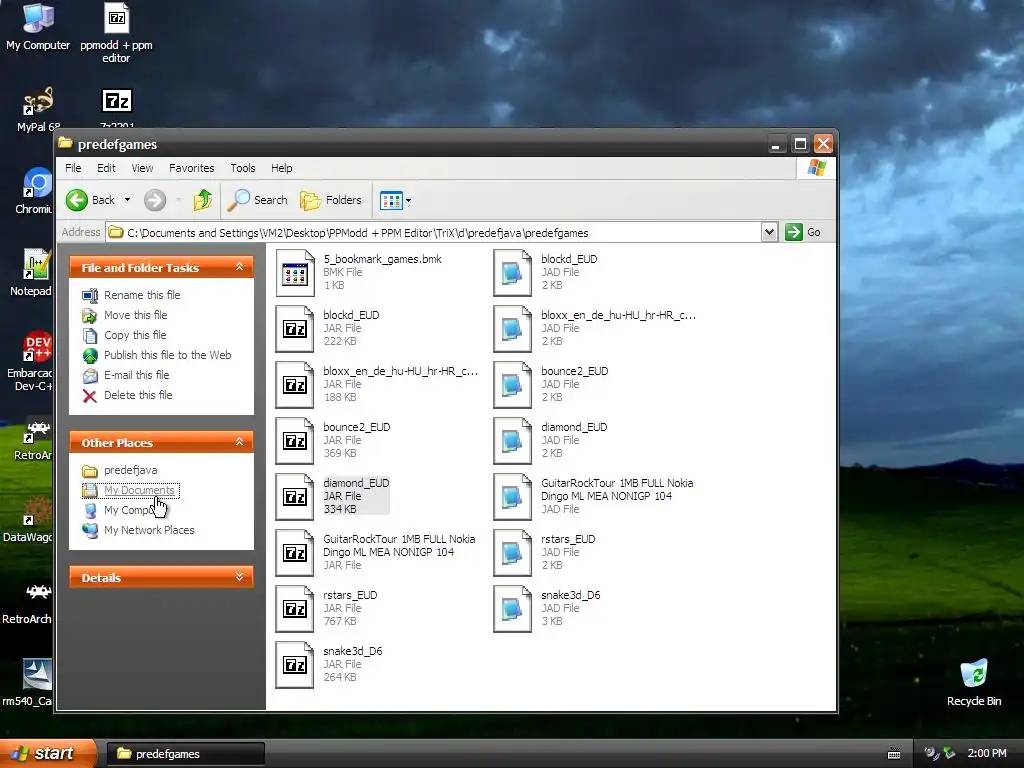The image size is (1024, 768).
Task: Collapse the File and Folder Tasks panel
Action: [x=240, y=267]
